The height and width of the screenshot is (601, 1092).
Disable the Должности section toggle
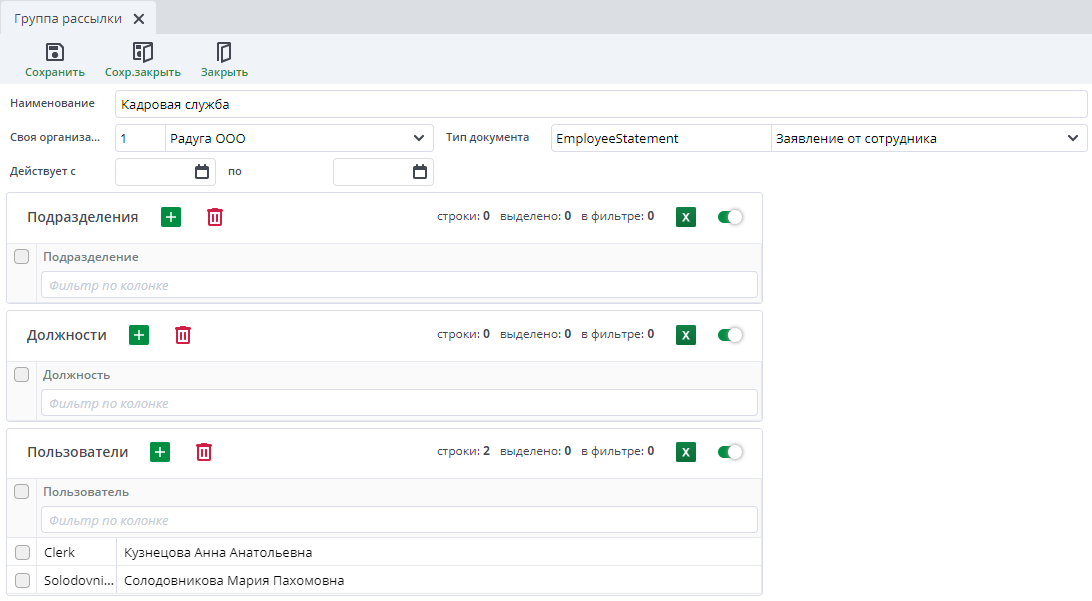pos(730,335)
